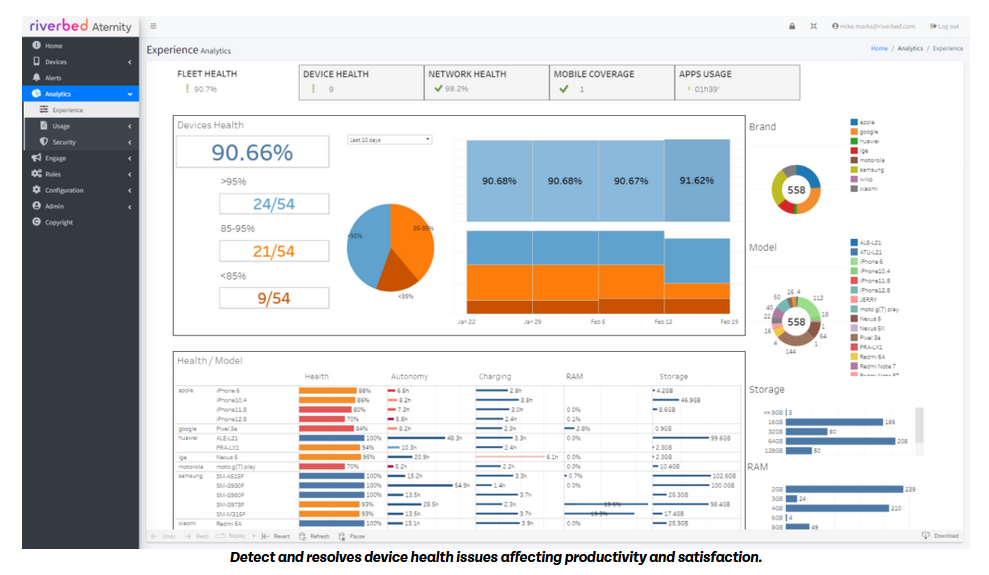Open the Last 10 days dropdown

pyautogui.click(x=389, y=139)
